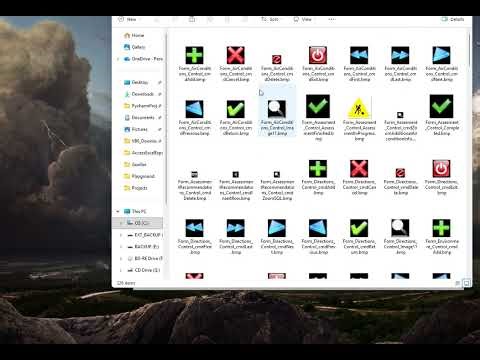Open the VBE_Docume folder in sidebar
The image size is (480, 360).
pyautogui.click(x=140, y=141)
